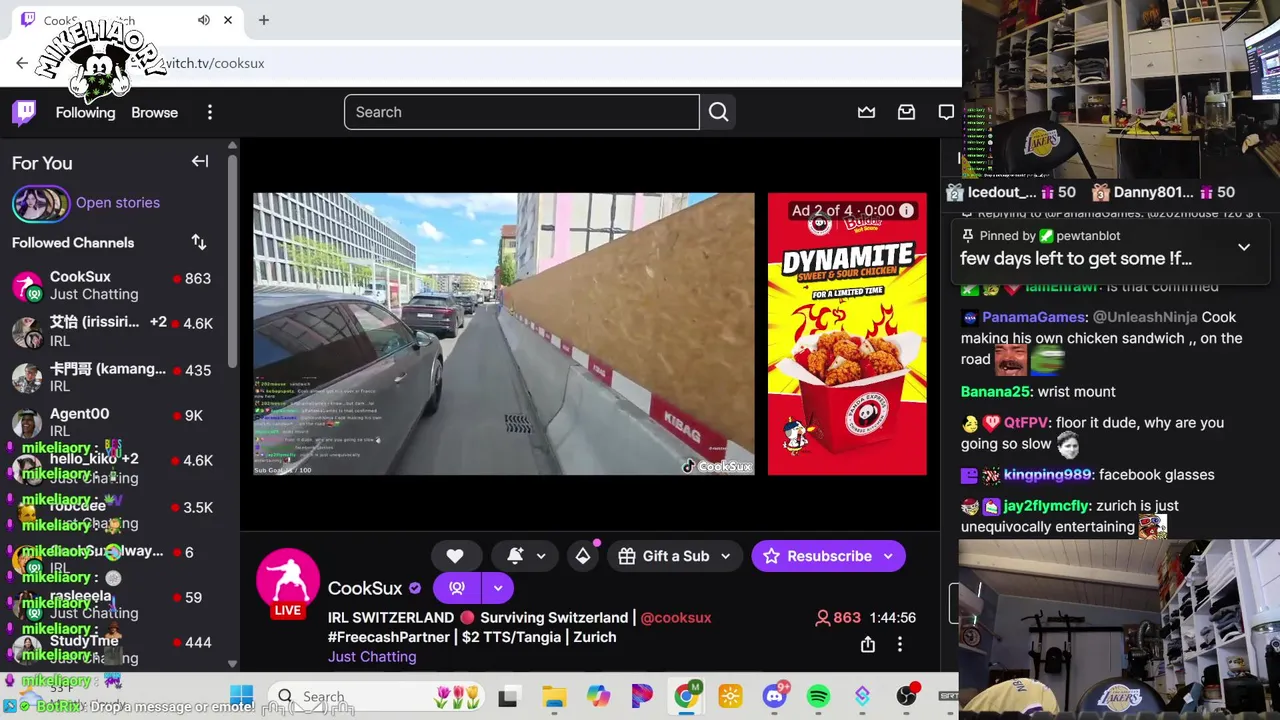This screenshot has height=720, width=1280.
Task: Click the purple stream together icon button
Action: point(457,588)
